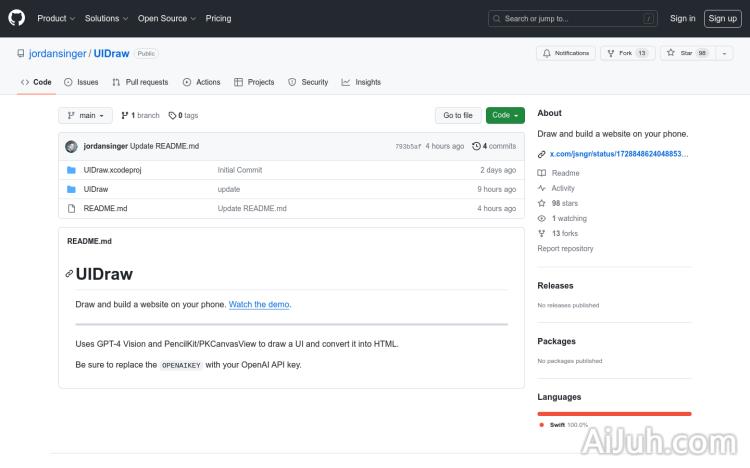This screenshot has height=468, width=750.
Task: Toggle Notifications for this repository
Action: coord(566,53)
